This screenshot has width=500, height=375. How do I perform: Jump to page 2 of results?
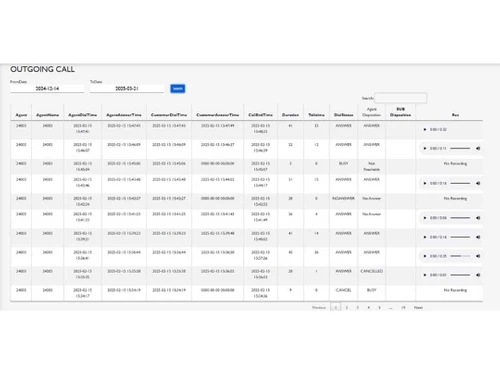click(347, 308)
